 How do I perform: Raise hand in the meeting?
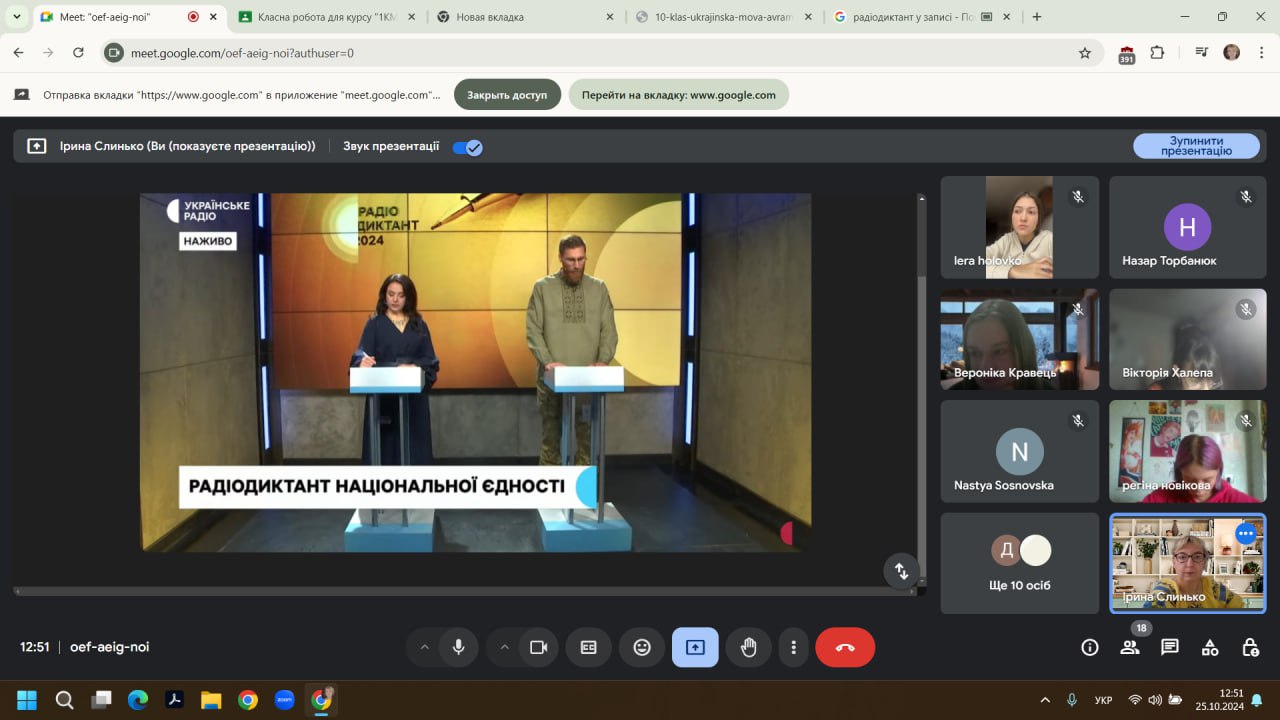pyautogui.click(x=748, y=647)
